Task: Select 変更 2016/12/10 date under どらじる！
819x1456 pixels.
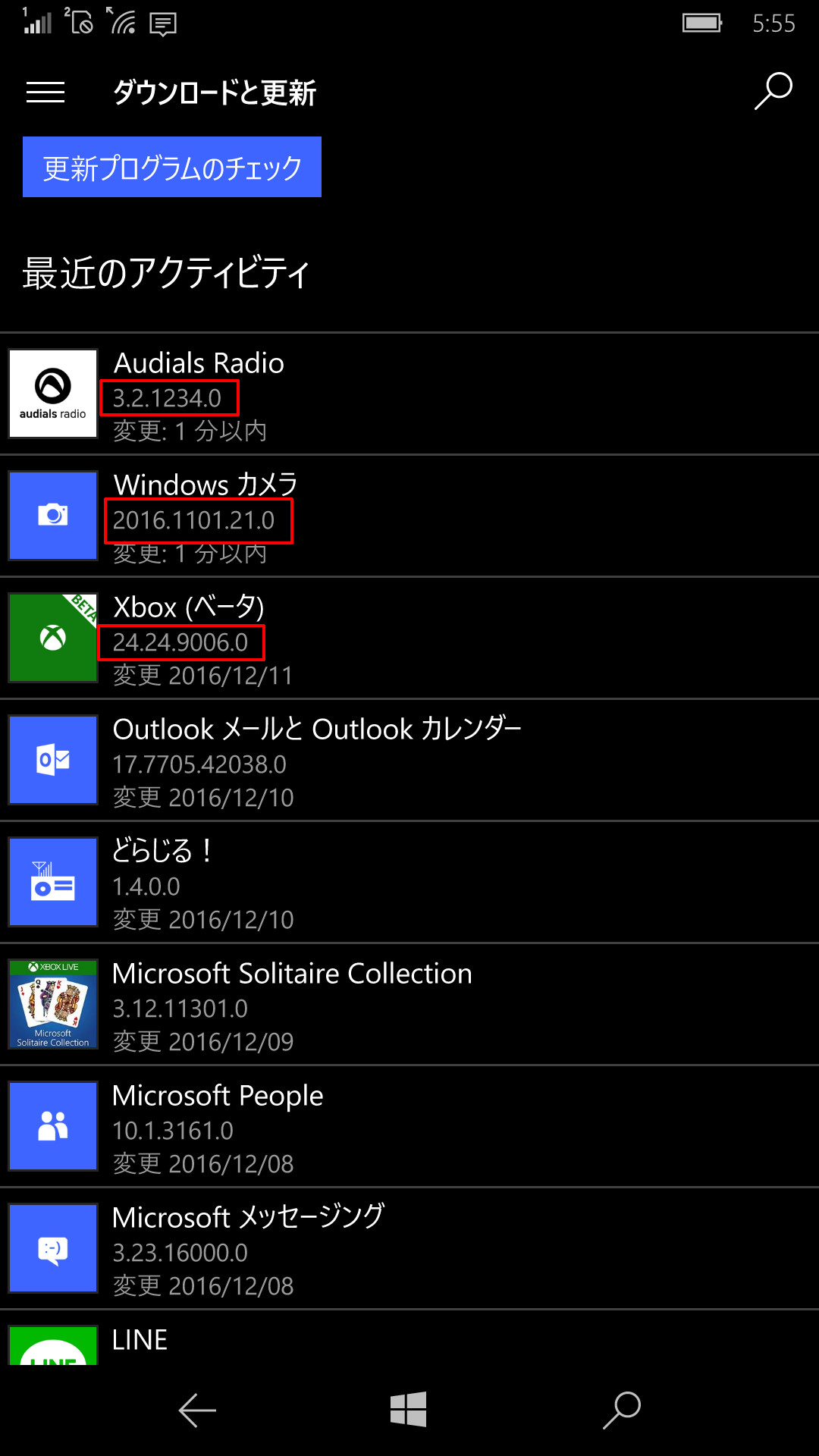Action: coord(203,920)
